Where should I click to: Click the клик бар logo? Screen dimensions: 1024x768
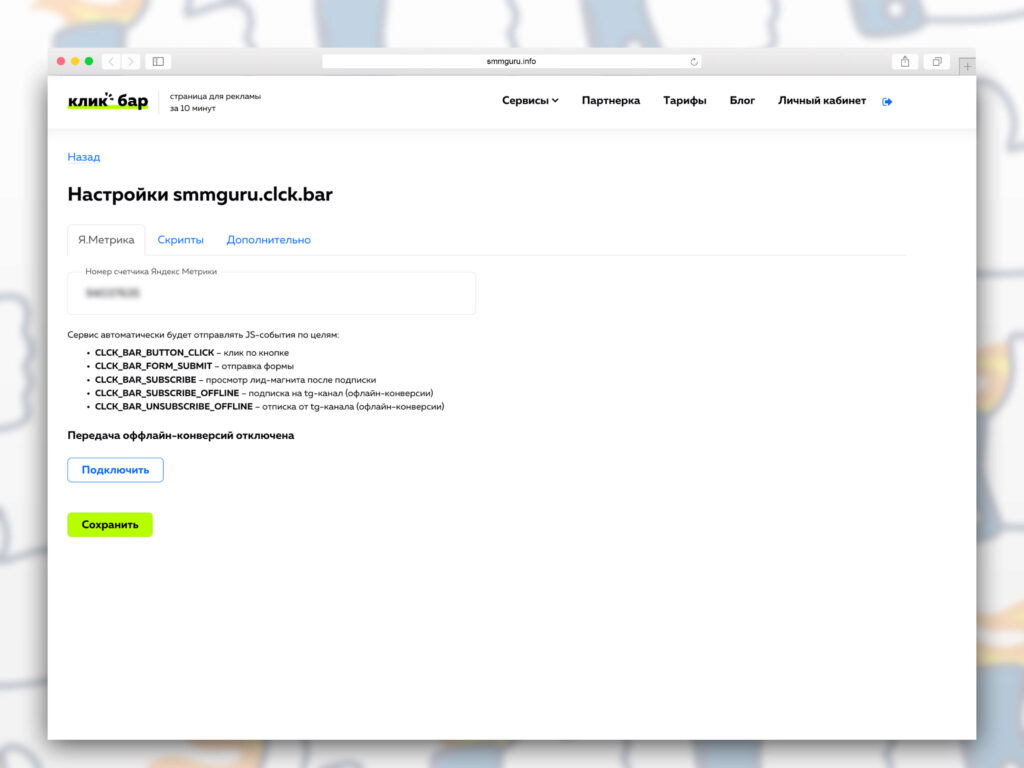108,101
